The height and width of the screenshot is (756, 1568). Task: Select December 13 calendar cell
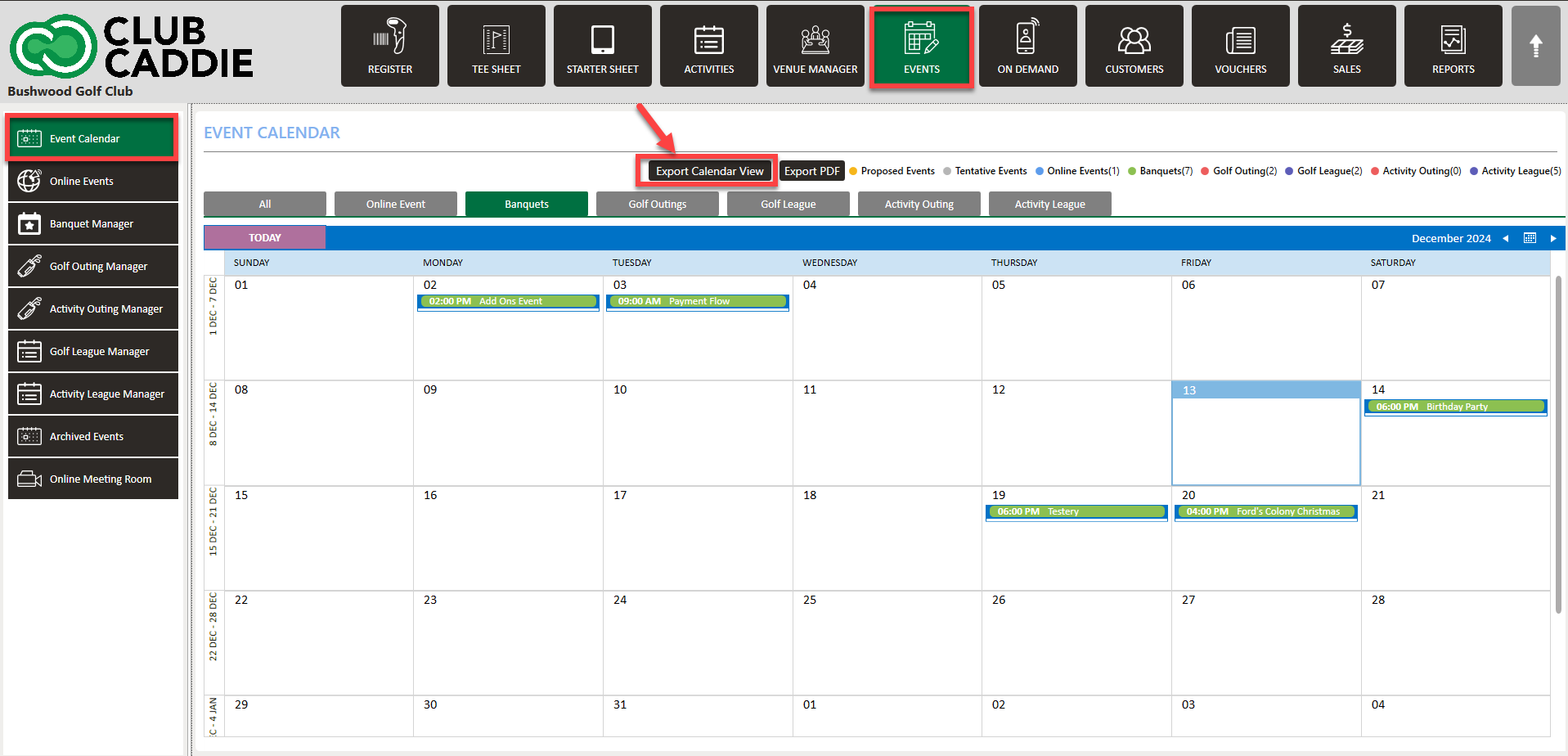(x=1266, y=434)
